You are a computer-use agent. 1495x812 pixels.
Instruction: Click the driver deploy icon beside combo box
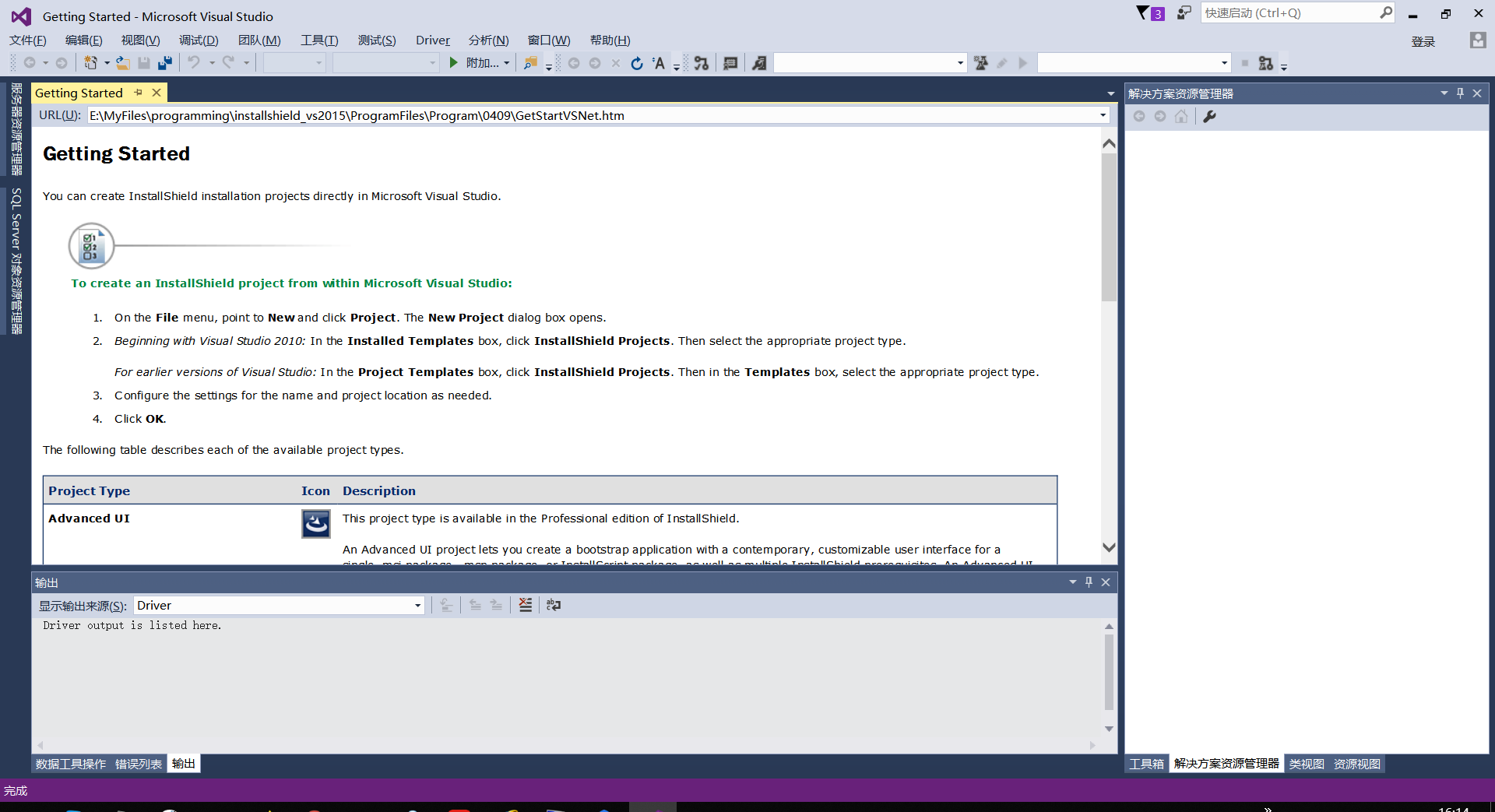click(758, 63)
